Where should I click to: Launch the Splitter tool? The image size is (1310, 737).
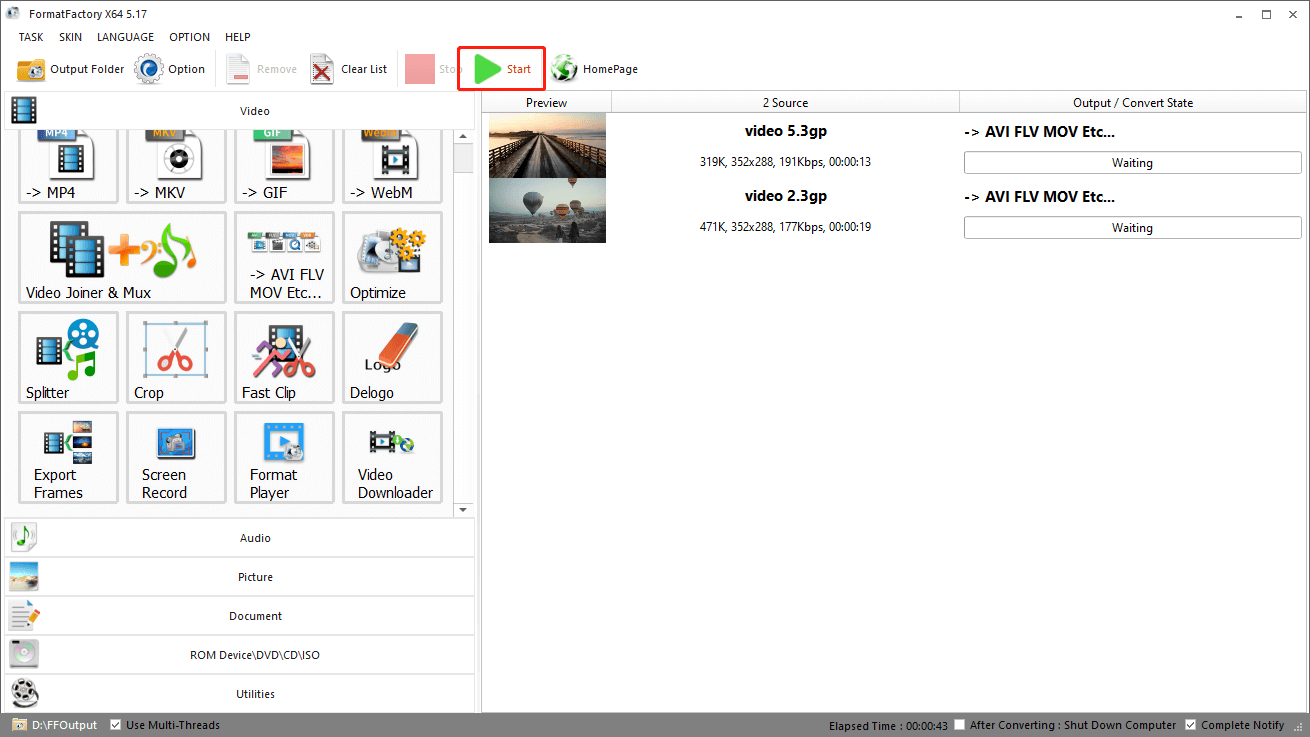68,358
